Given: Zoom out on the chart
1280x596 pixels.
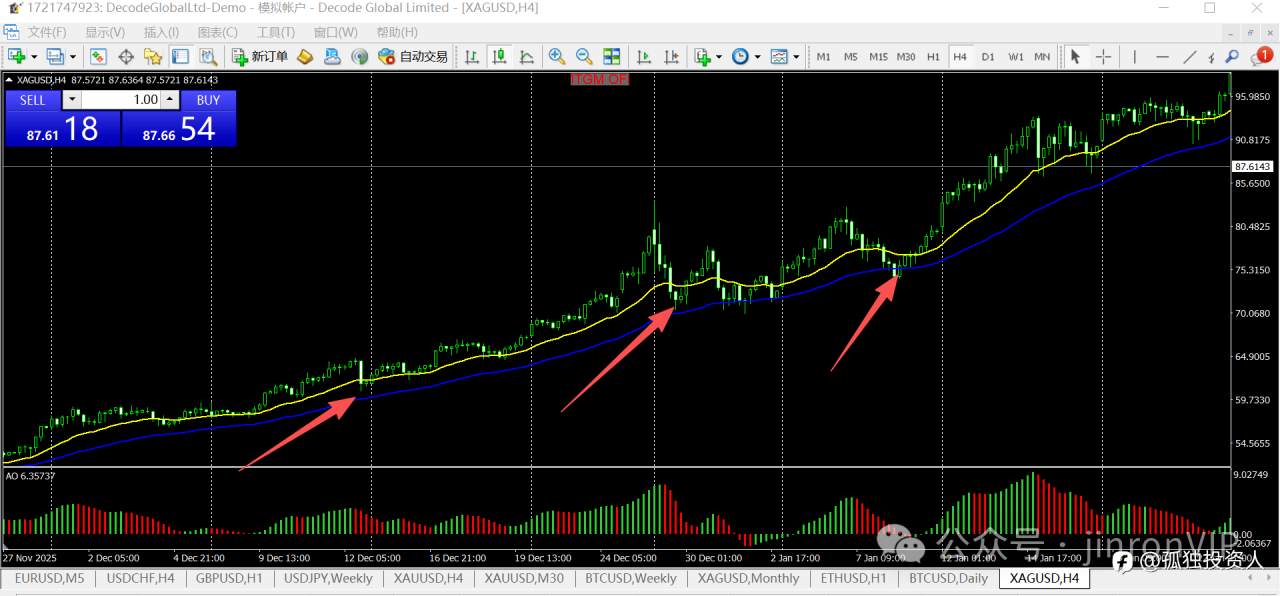Looking at the screenshot, I should click(x=584, y=57).
